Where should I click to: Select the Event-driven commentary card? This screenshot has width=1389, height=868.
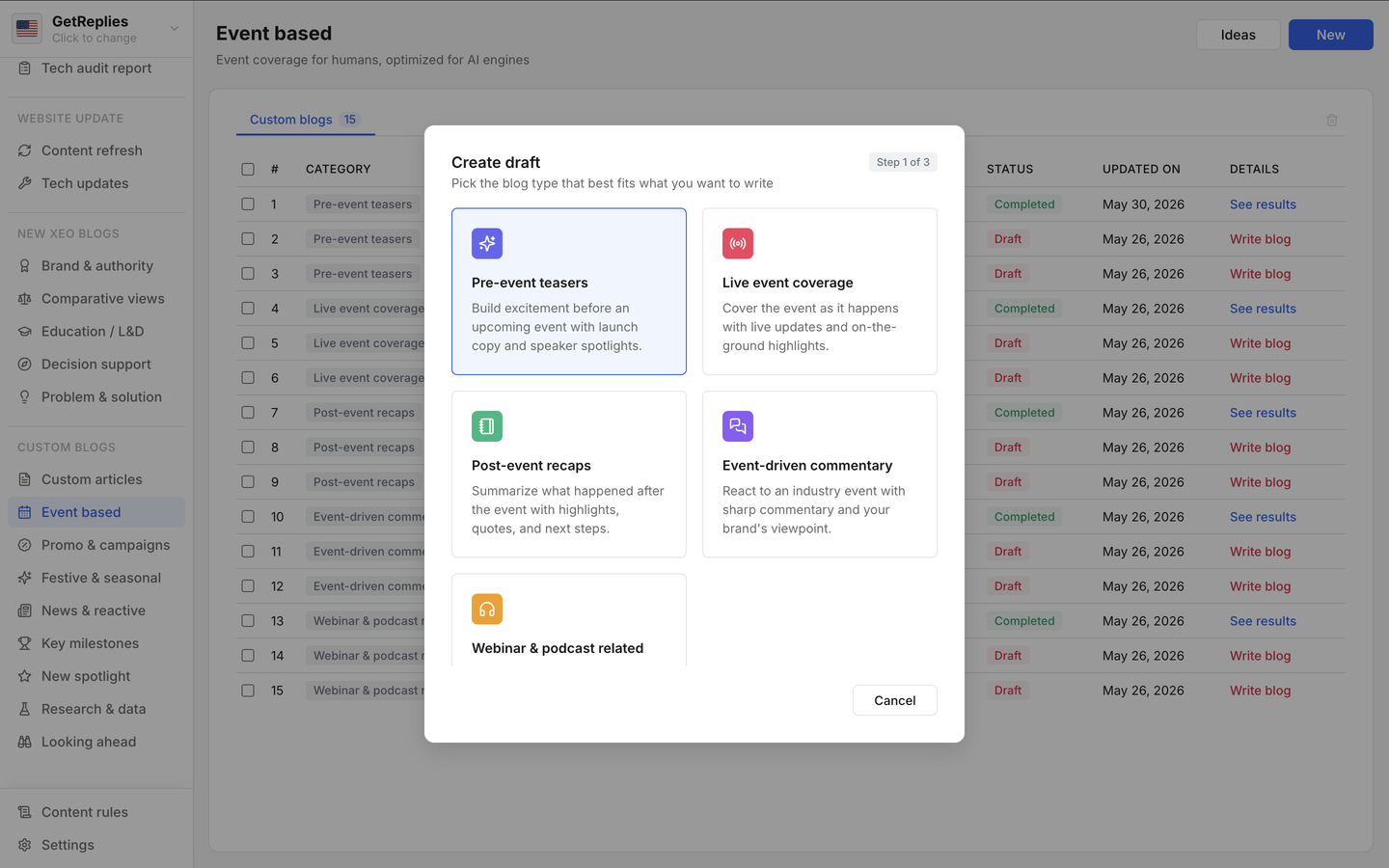coord(820,475)
